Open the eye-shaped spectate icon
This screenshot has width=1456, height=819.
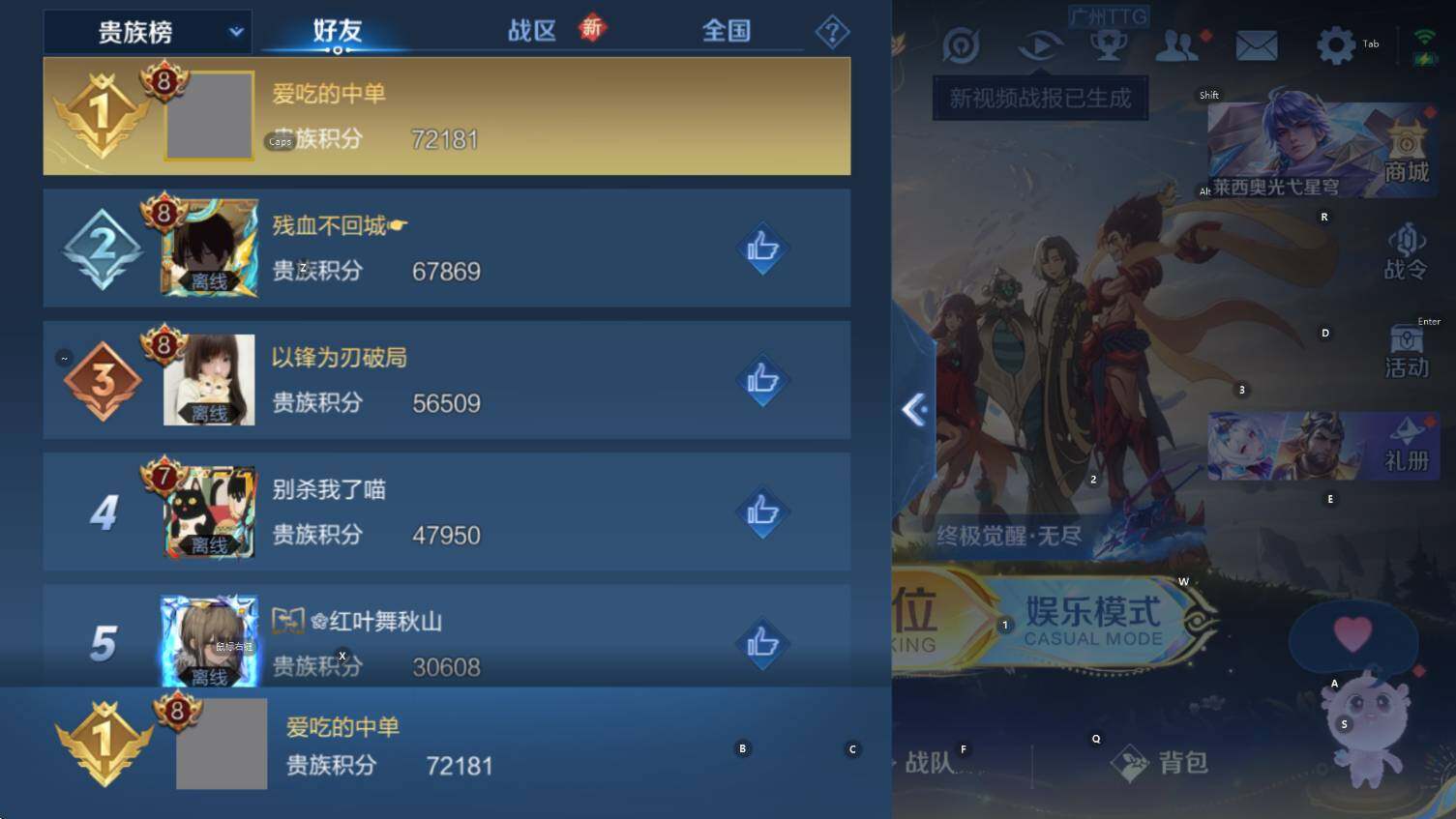click(x=1040, y=45)
